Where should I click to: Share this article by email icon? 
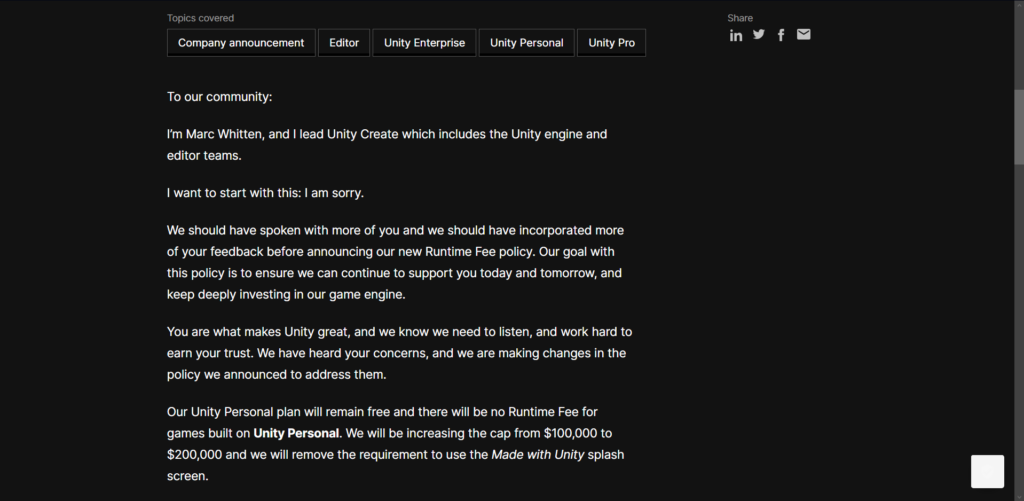click(x=804, y=35)
